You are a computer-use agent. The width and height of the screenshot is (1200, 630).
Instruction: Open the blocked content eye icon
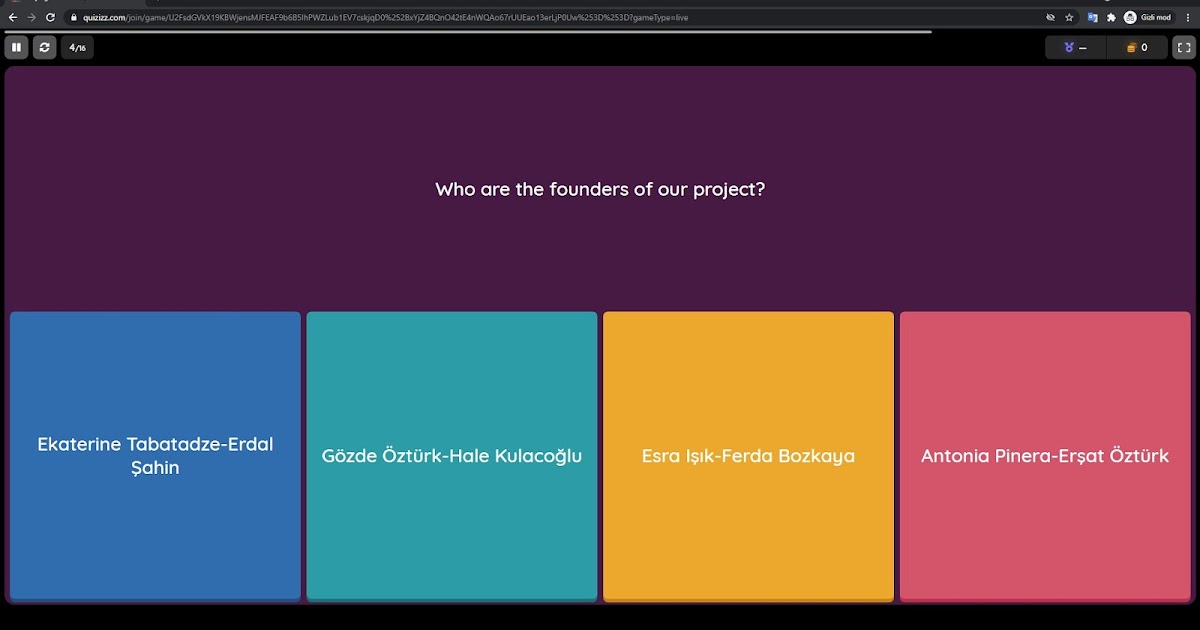coord(1050,17)
